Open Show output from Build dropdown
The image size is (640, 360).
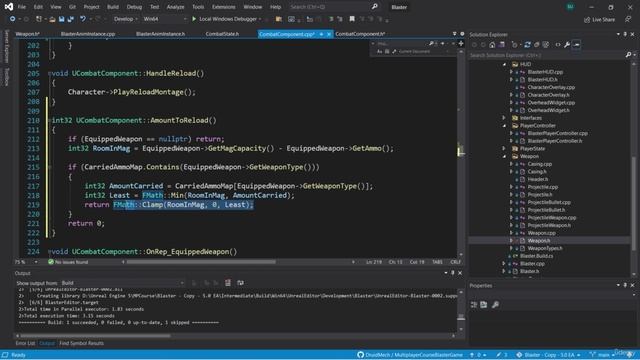tap(122, 283)
